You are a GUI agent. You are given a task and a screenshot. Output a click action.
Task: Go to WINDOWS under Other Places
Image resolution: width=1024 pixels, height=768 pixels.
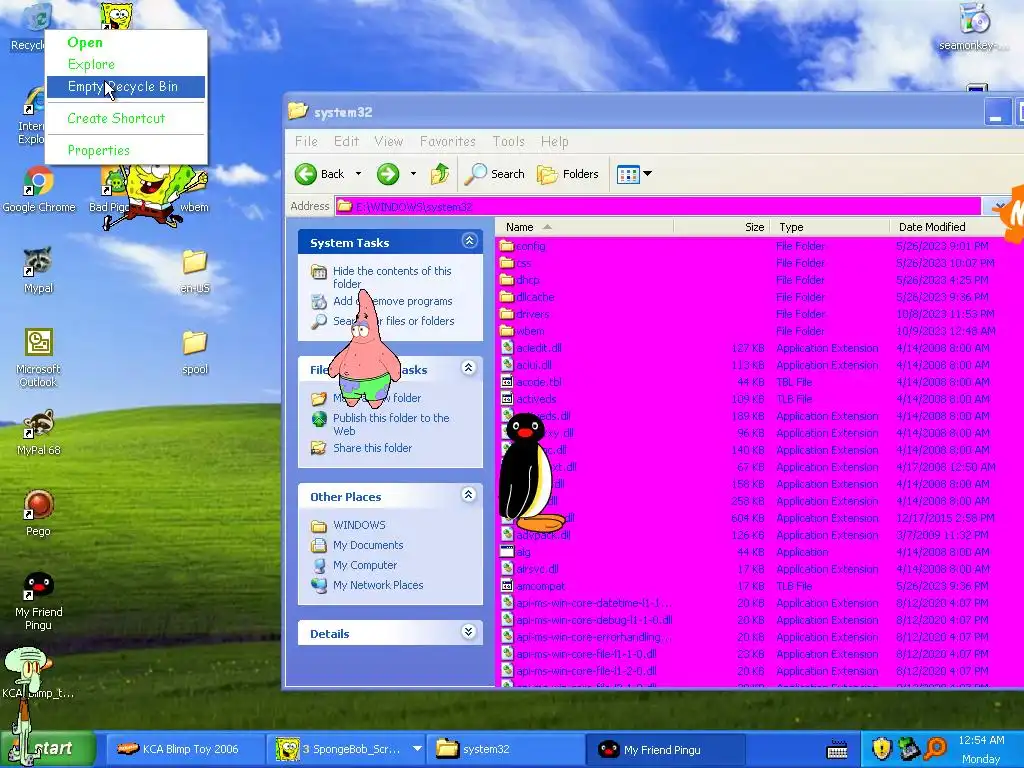[x=359, y=525]
